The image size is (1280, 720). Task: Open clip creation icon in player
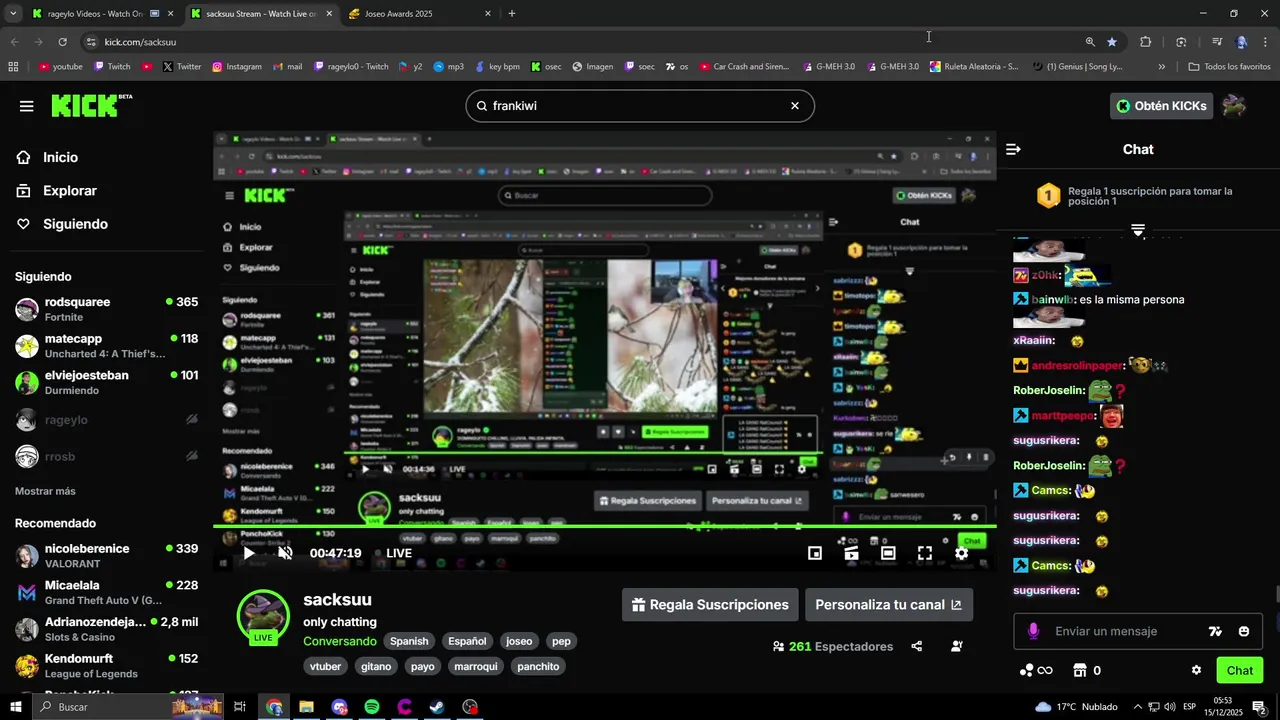click(851, 553)
